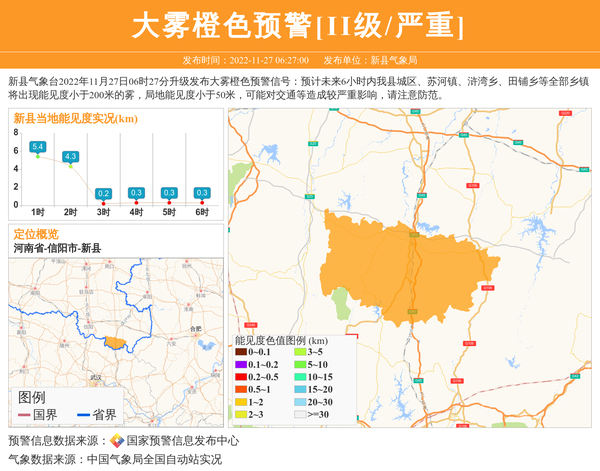Select the 0.1~0.2 purple legend swatch
The height and width of the screenshot is (471, 600).
pyautogui.click(x=240, y=365)
